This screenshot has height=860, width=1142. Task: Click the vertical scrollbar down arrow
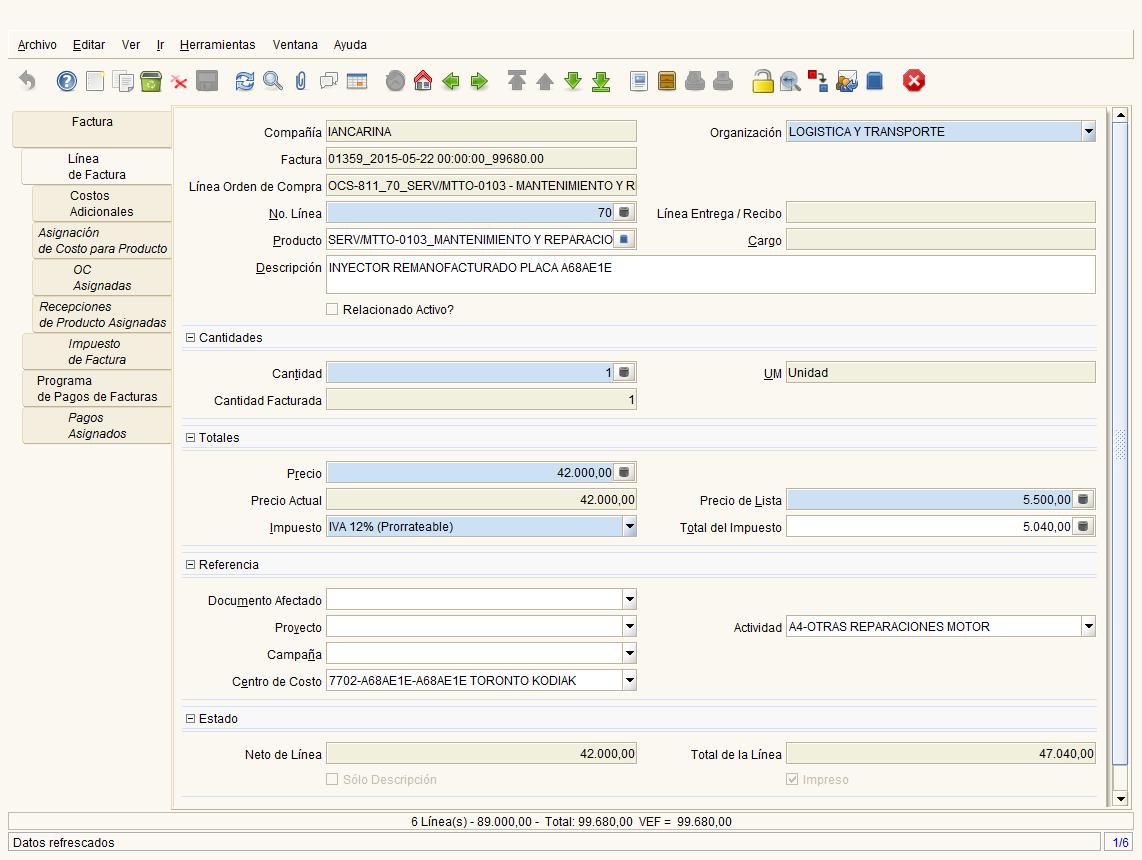pos(1121,799)
